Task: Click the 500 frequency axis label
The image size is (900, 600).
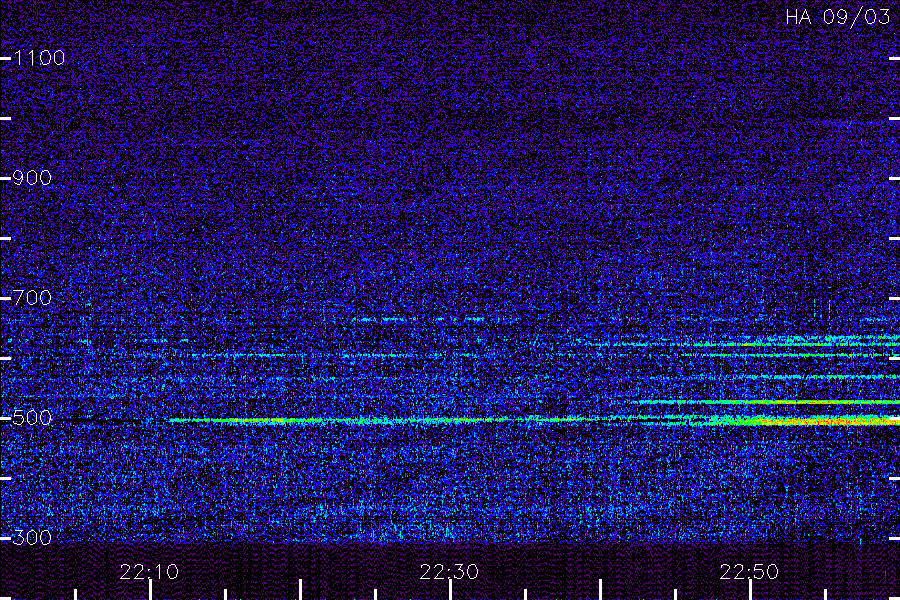Action: [x=32, y=418]
